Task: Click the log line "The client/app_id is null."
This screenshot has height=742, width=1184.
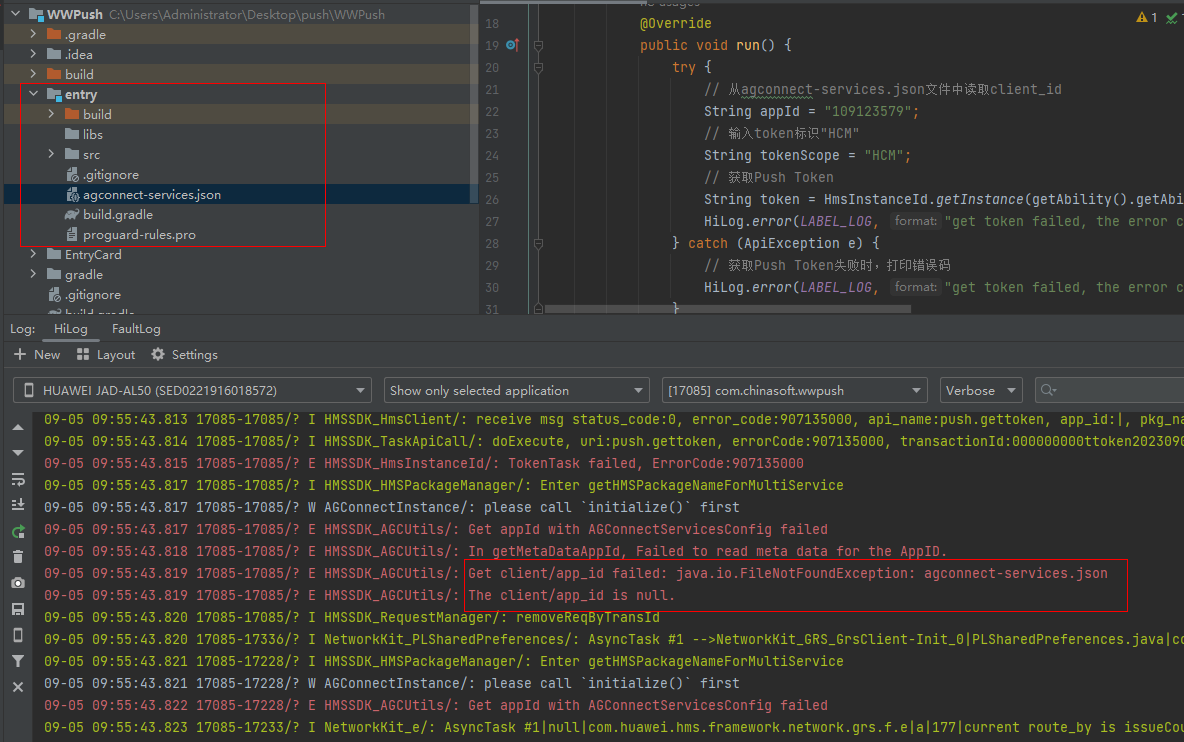Action: tap(572, 596)
